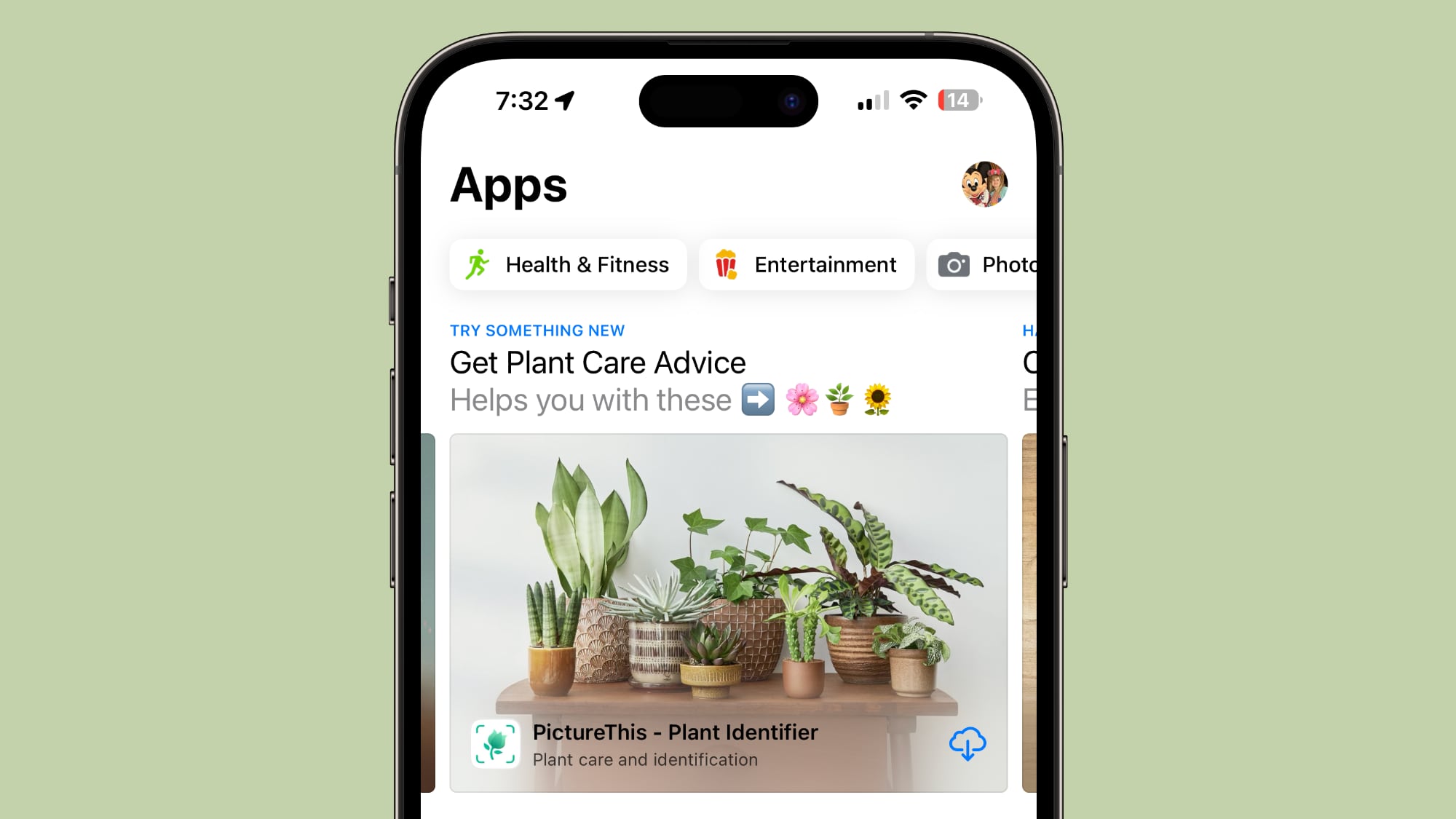Image resolution: width=1456 pixels, height=819 pixels.
Task: Tap the 'TRY SOMETHING NEW' section link
Action: (537, 330)
